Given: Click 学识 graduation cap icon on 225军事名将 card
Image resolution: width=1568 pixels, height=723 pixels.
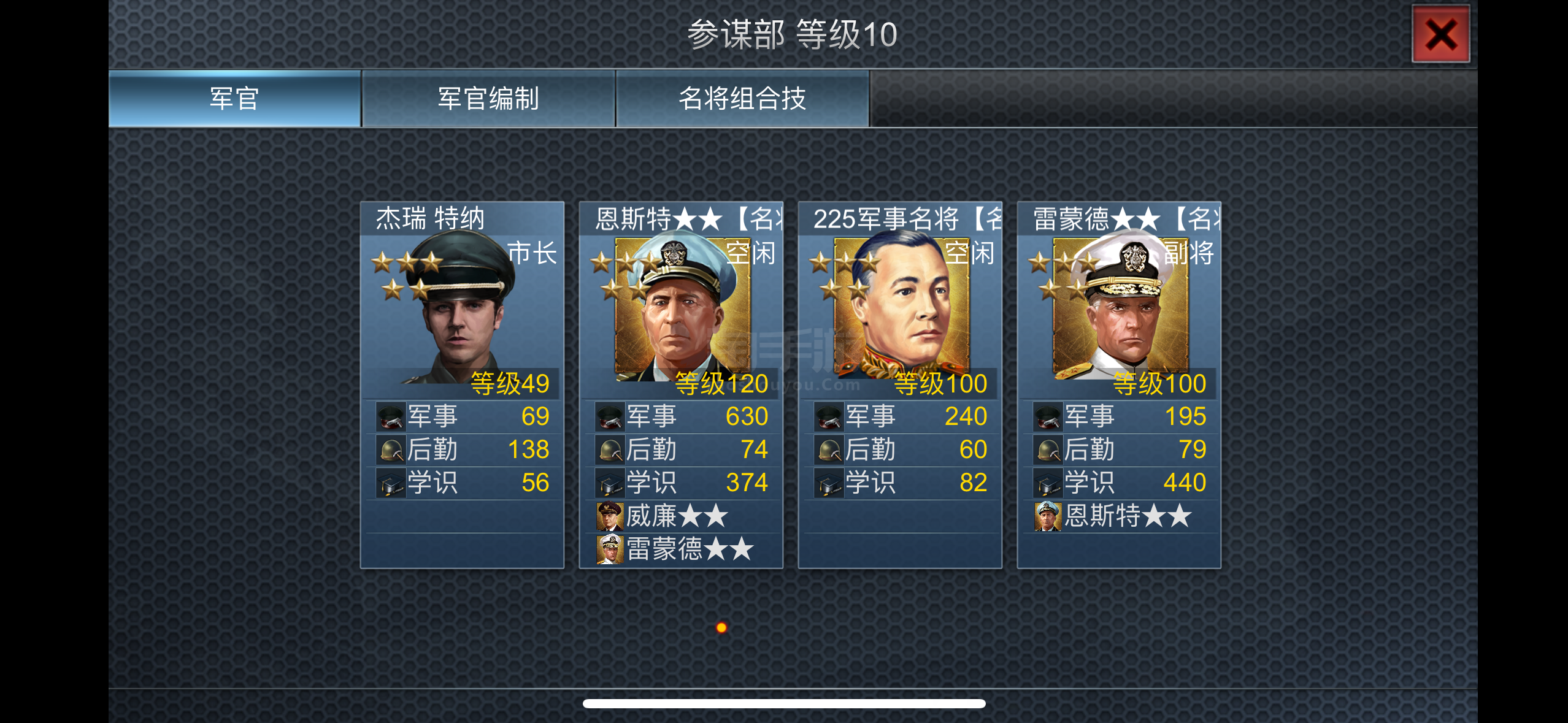Looking at the screenshot, I should click(829, 483).
